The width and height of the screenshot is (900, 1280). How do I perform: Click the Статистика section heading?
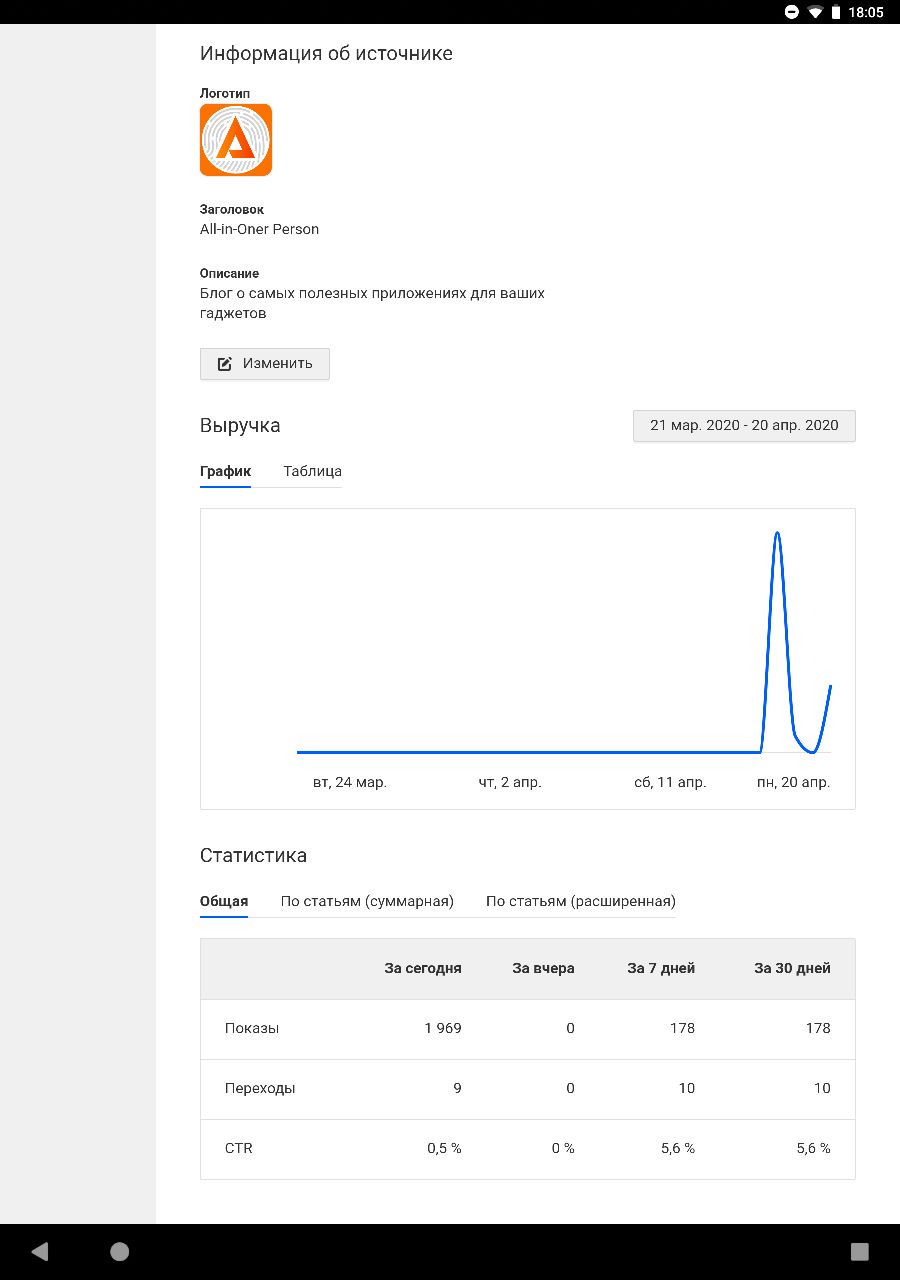pos(253,855)
